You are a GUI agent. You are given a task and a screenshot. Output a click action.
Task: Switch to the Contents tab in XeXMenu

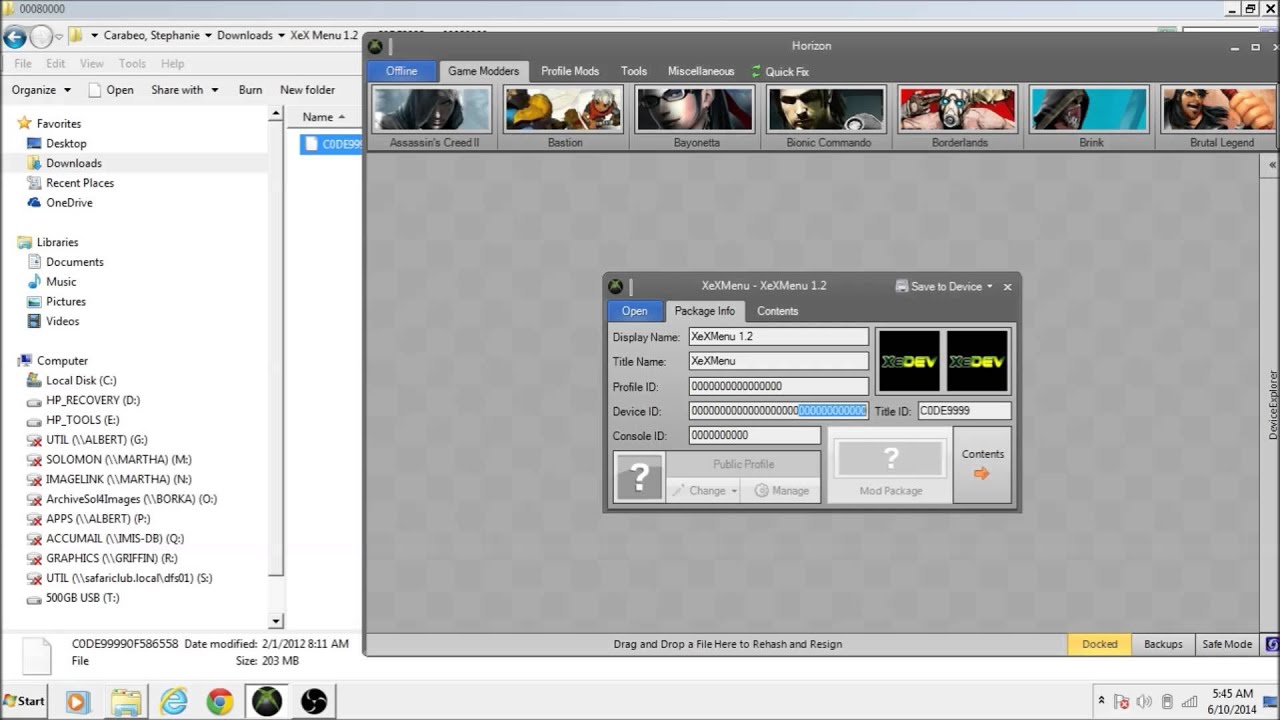tap(777, 311)
